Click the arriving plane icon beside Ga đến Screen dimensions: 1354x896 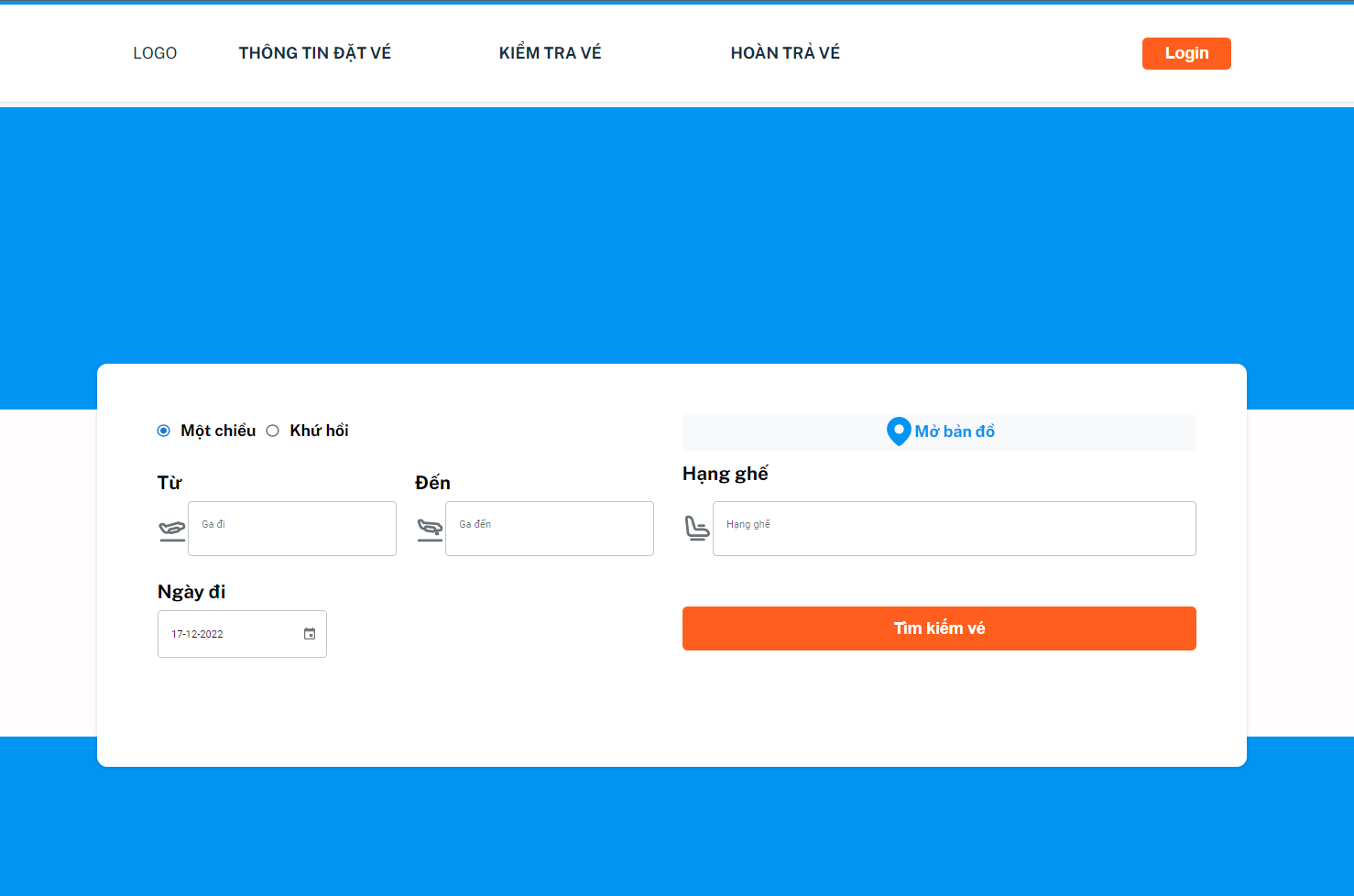[430, 529]
